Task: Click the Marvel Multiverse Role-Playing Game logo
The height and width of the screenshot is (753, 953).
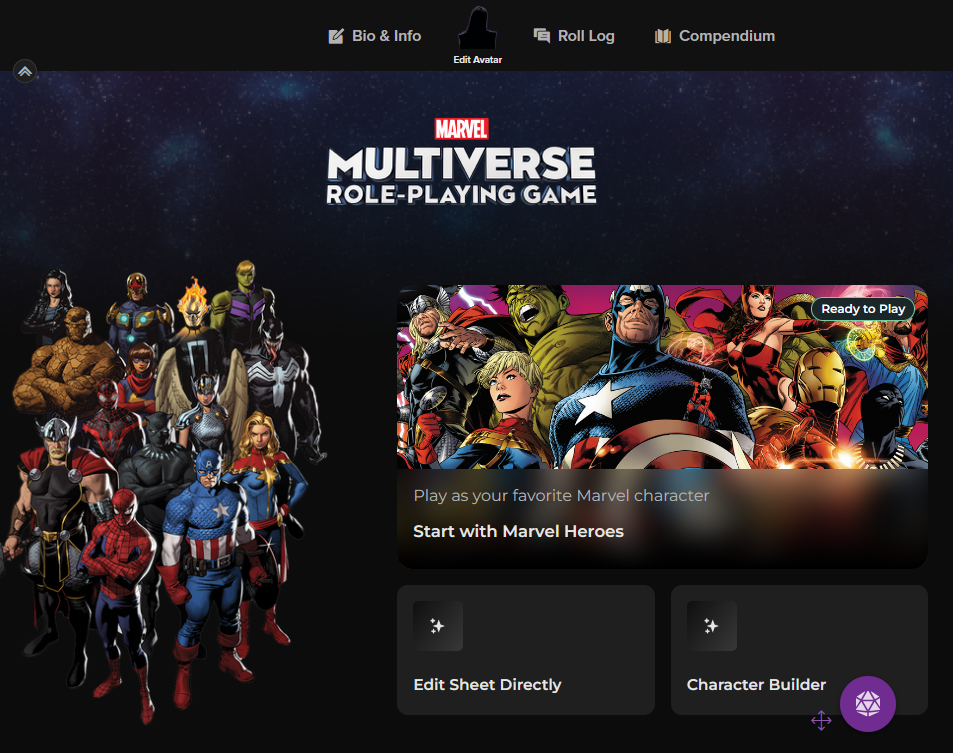Action: (461, 162)
